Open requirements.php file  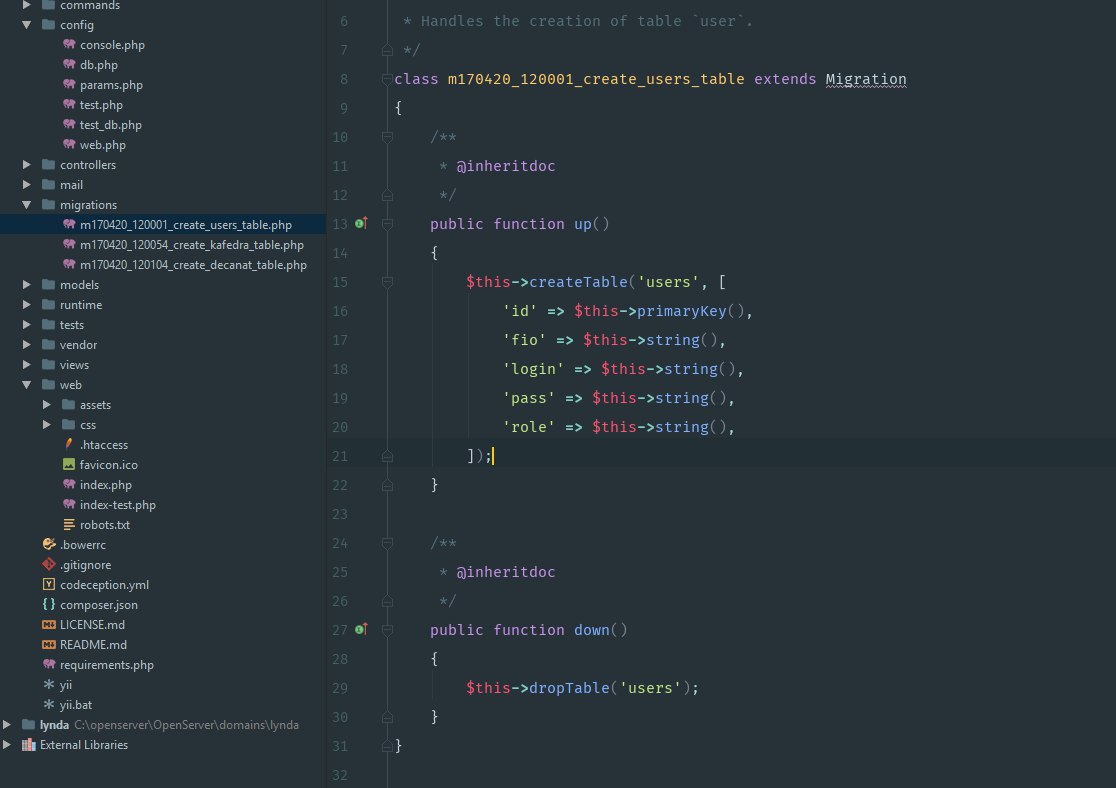(x=107, y=664)
